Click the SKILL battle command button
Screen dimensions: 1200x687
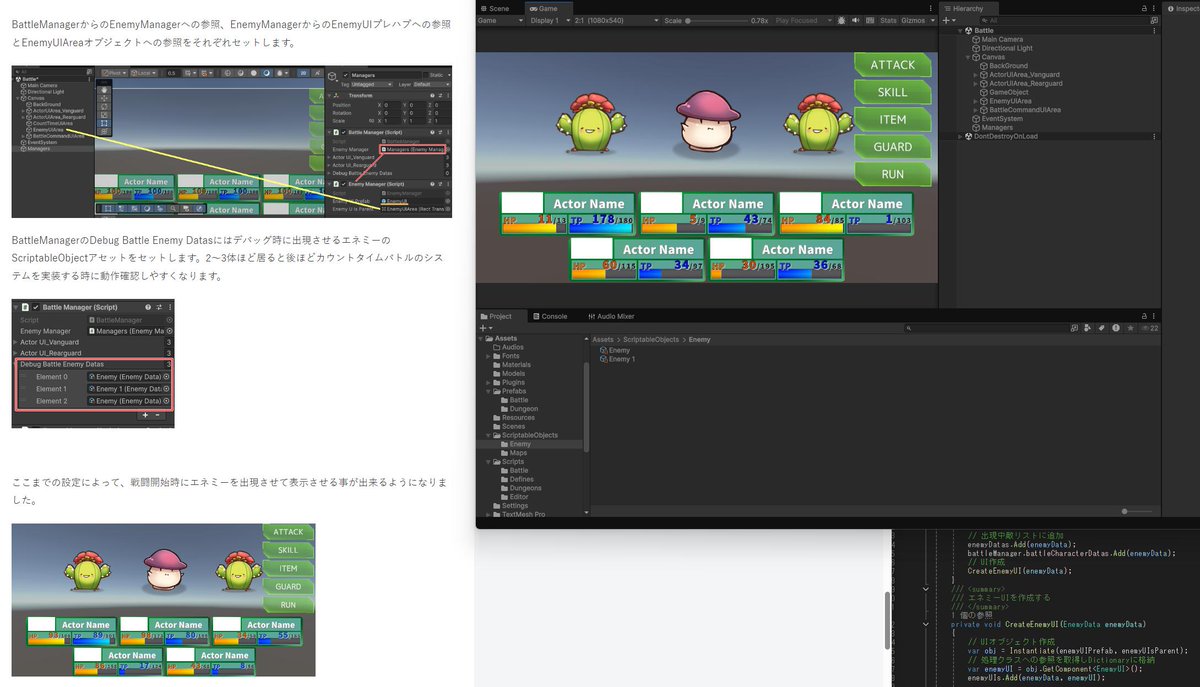pyautogui.click(x=892, y=92)
